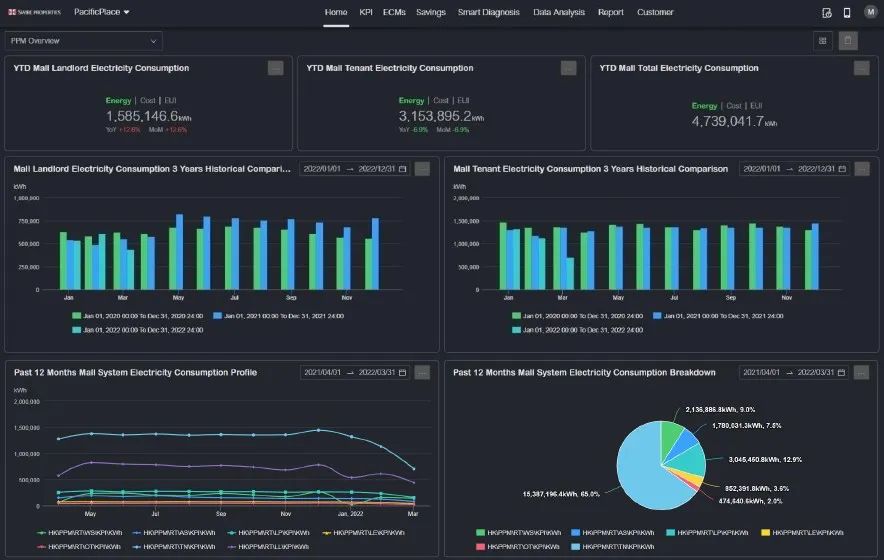884x560 pixels.
Task: Expand the PacificPlace site dropdown
Action: [x=101, y=12]
